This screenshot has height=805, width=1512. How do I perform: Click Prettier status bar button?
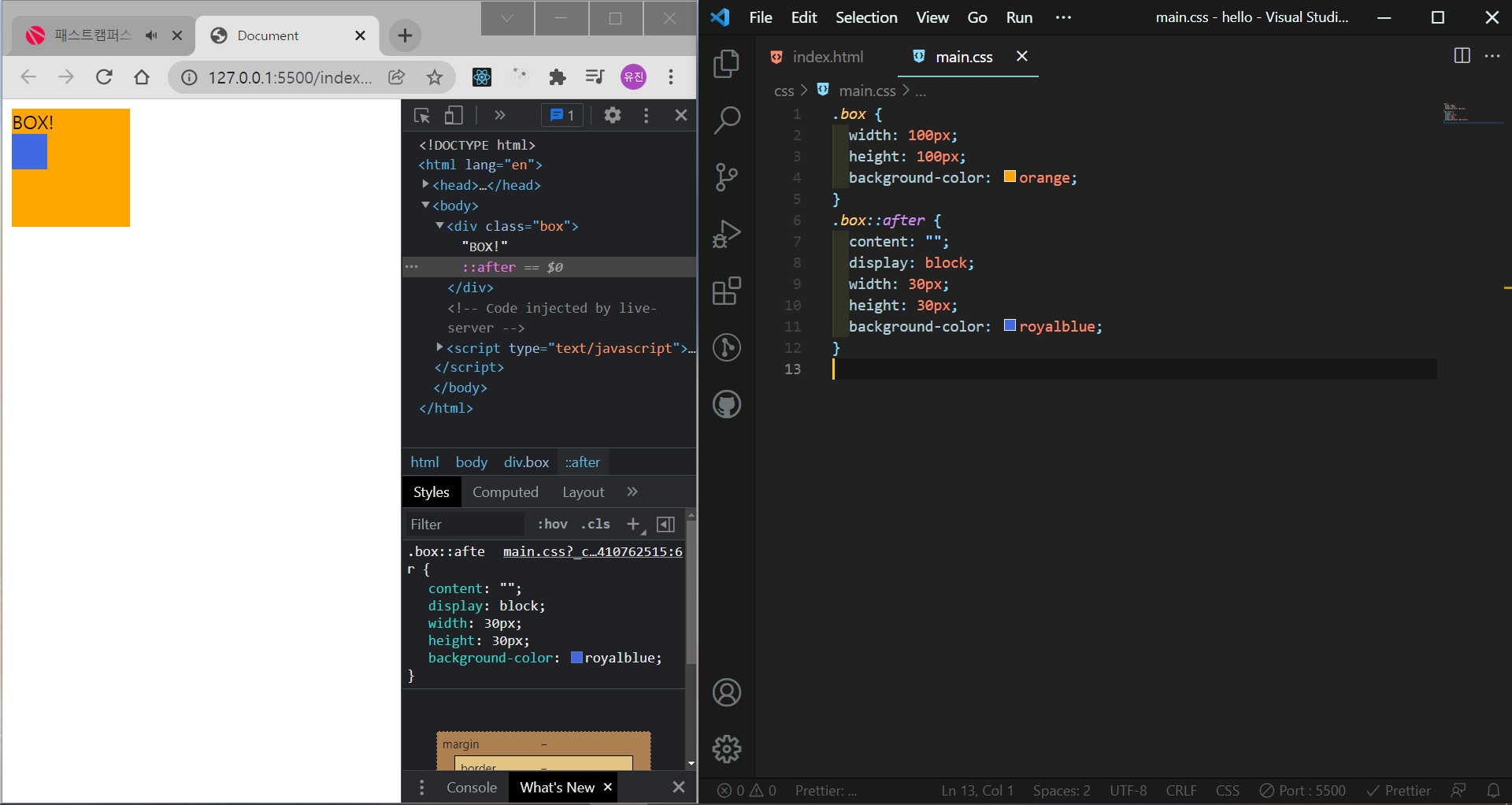tap(1399, 791)
